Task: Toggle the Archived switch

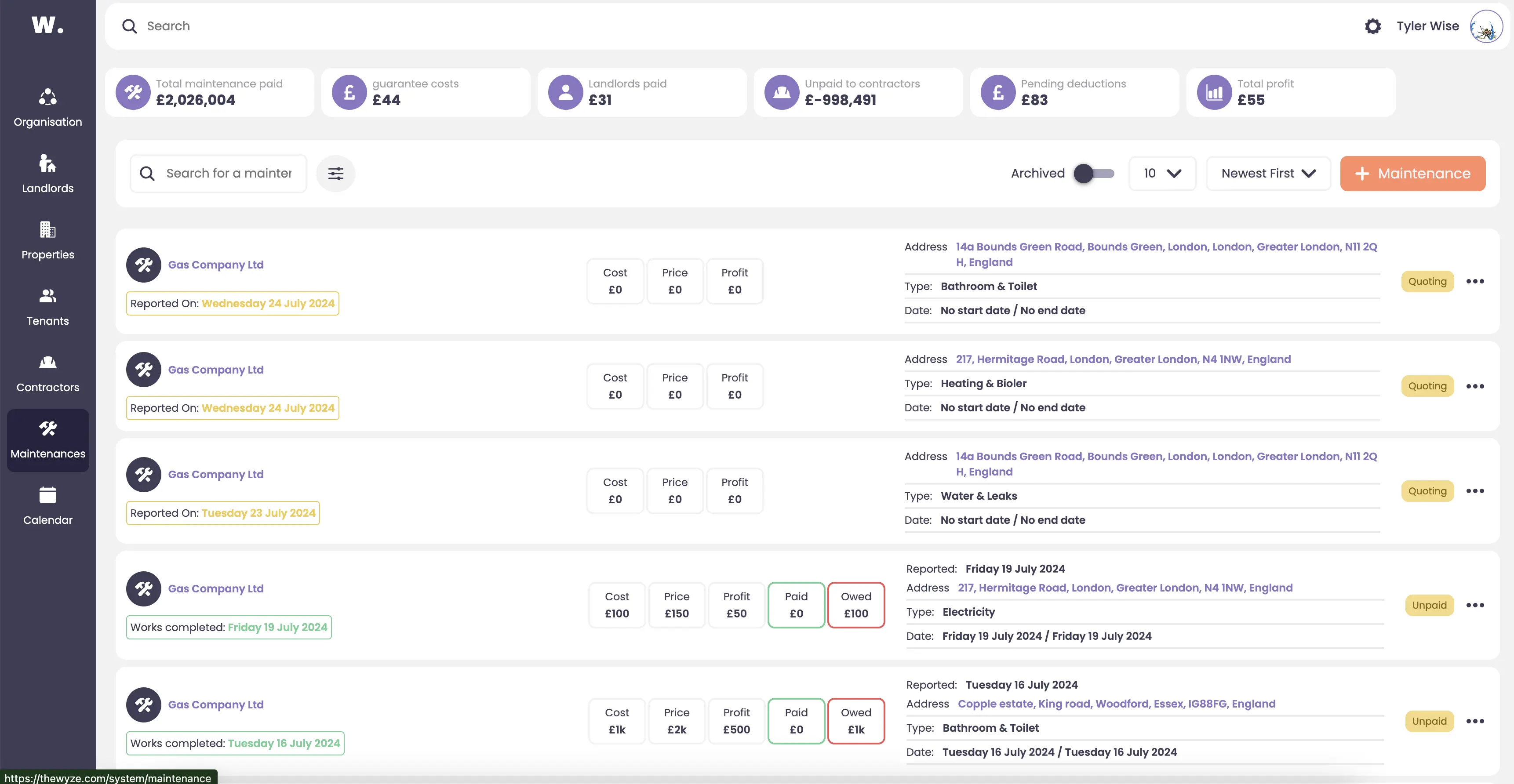Action: pos(1093,174)
